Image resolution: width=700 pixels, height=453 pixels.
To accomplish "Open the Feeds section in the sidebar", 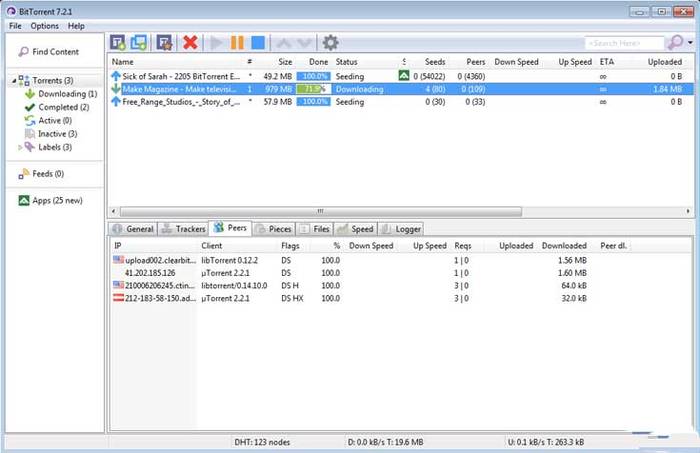I will tap(46, 174).
